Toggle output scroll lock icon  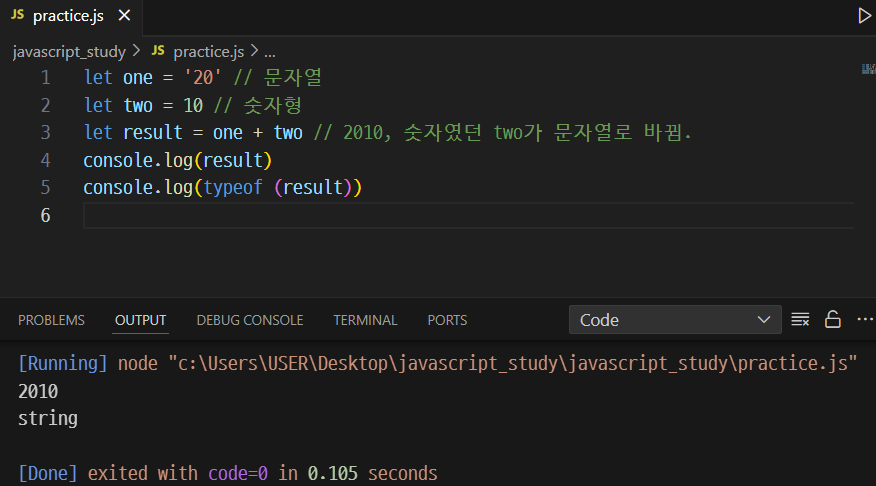(832, 320)
